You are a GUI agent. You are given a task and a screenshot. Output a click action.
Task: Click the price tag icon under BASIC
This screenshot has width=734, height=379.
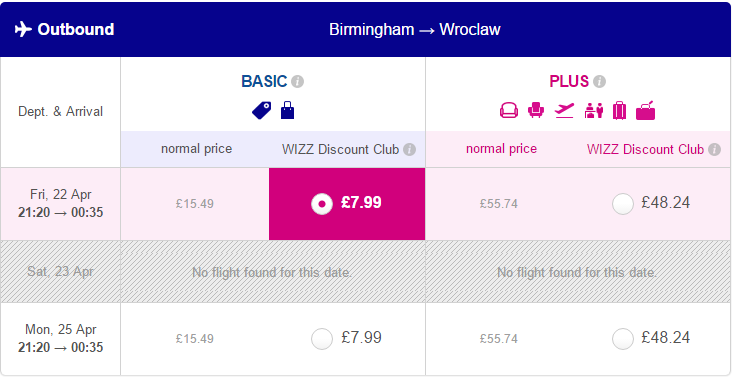click(262, 111)
